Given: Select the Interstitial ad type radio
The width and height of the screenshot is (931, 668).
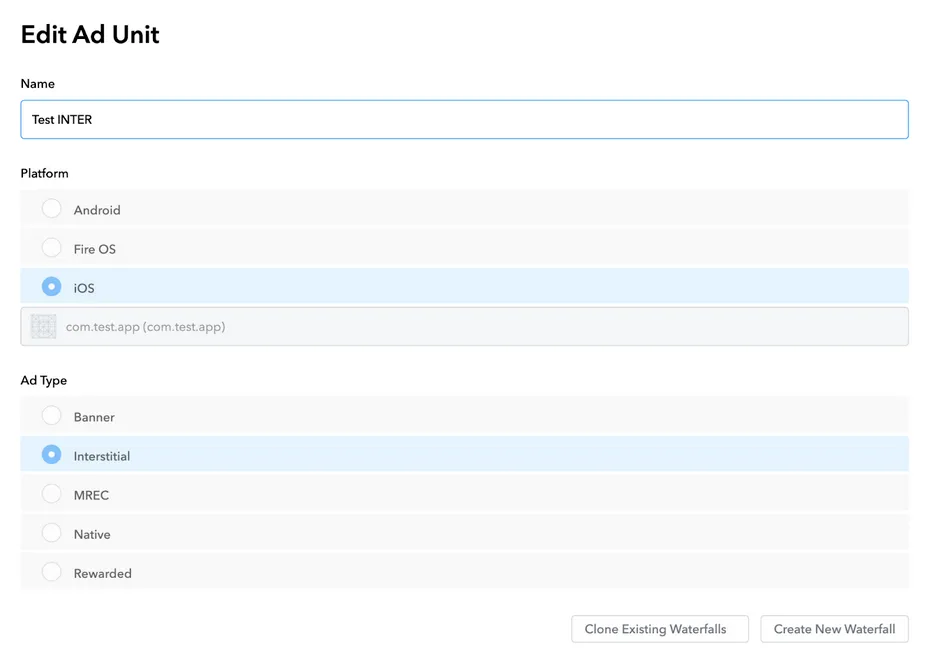Looking at the screenshot, I should click(52, 455).
